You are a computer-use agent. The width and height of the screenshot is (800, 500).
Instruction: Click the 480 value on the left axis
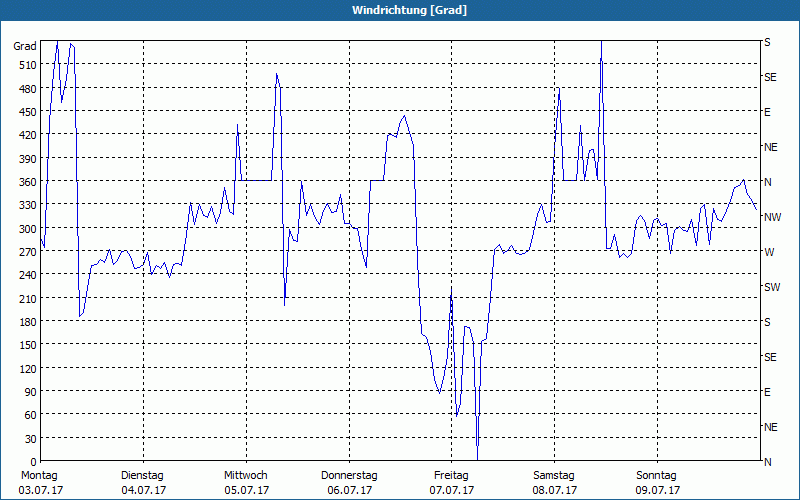pos(28,89)
